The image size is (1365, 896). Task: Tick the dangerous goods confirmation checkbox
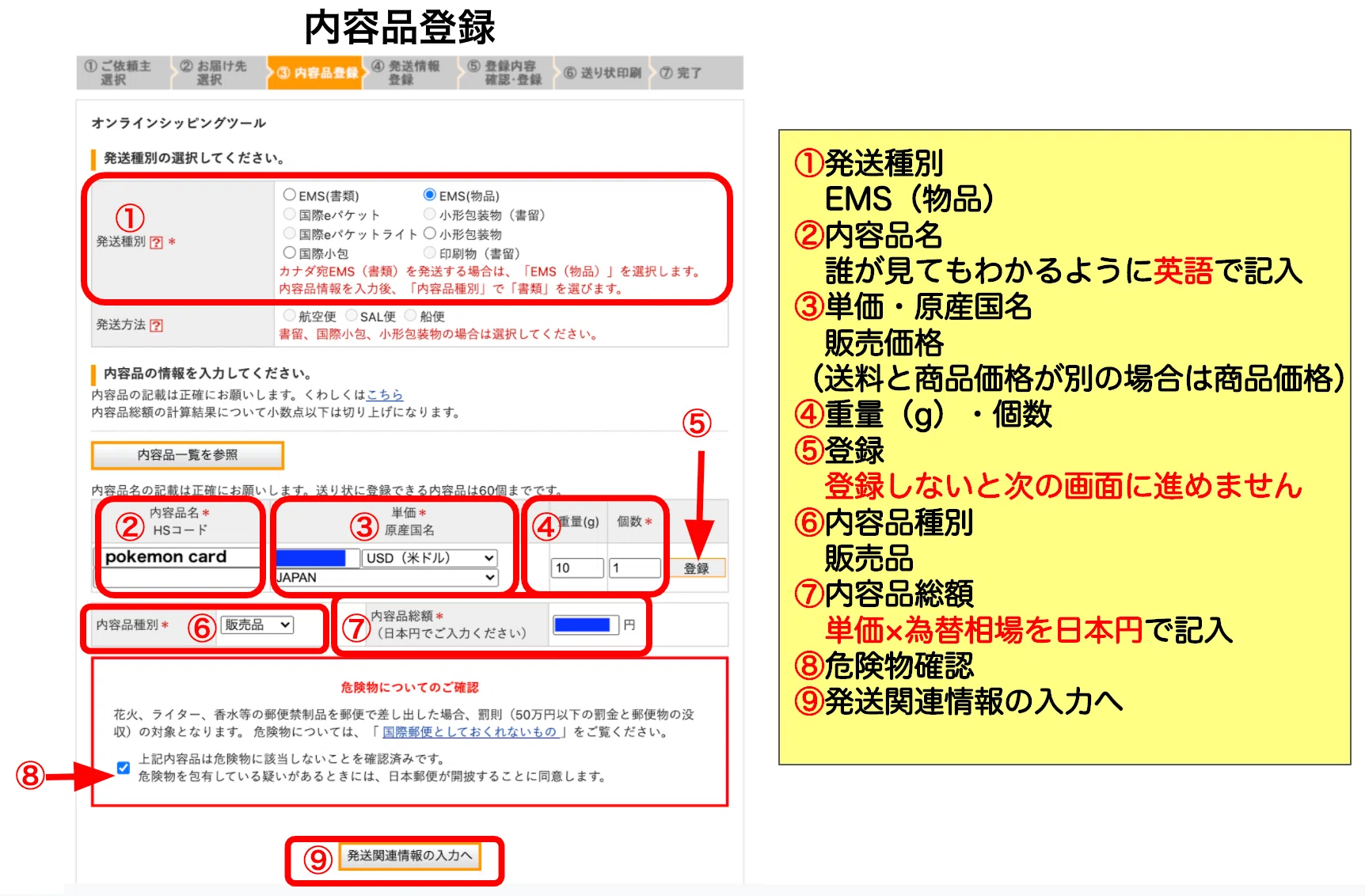click(x=124, y=768)
